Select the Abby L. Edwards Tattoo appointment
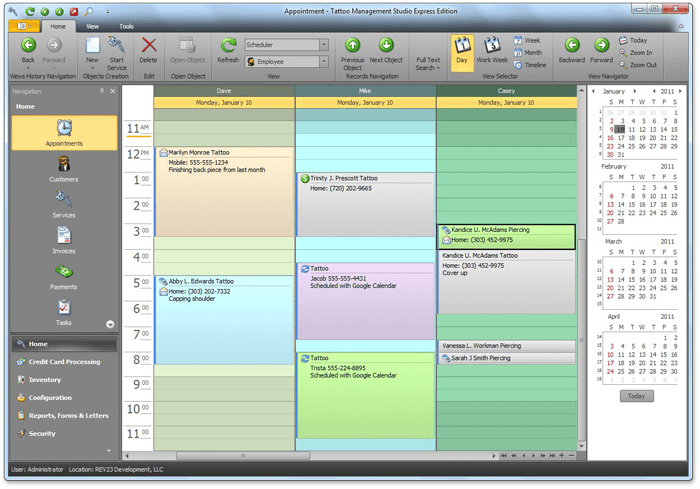 pyautogui.click(x=224, y=320)
